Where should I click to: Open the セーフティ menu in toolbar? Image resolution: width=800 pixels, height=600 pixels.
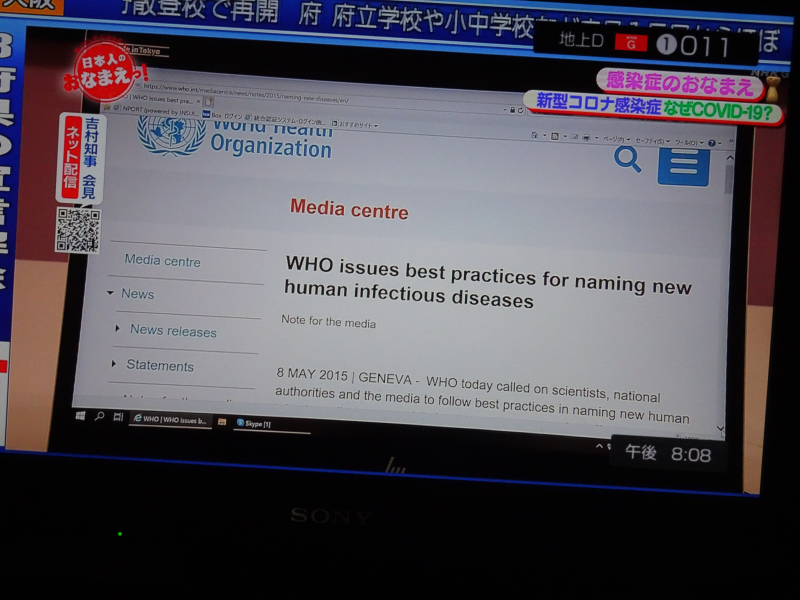tap(651, 140)
